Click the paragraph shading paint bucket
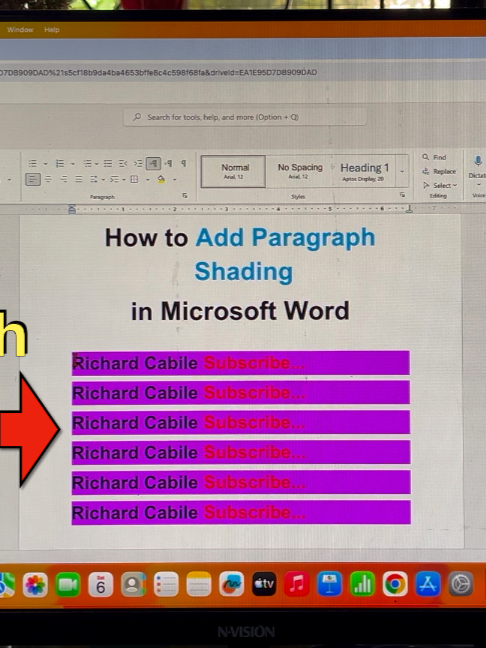Screen dimensions: 486x648 tap(161, 179)
